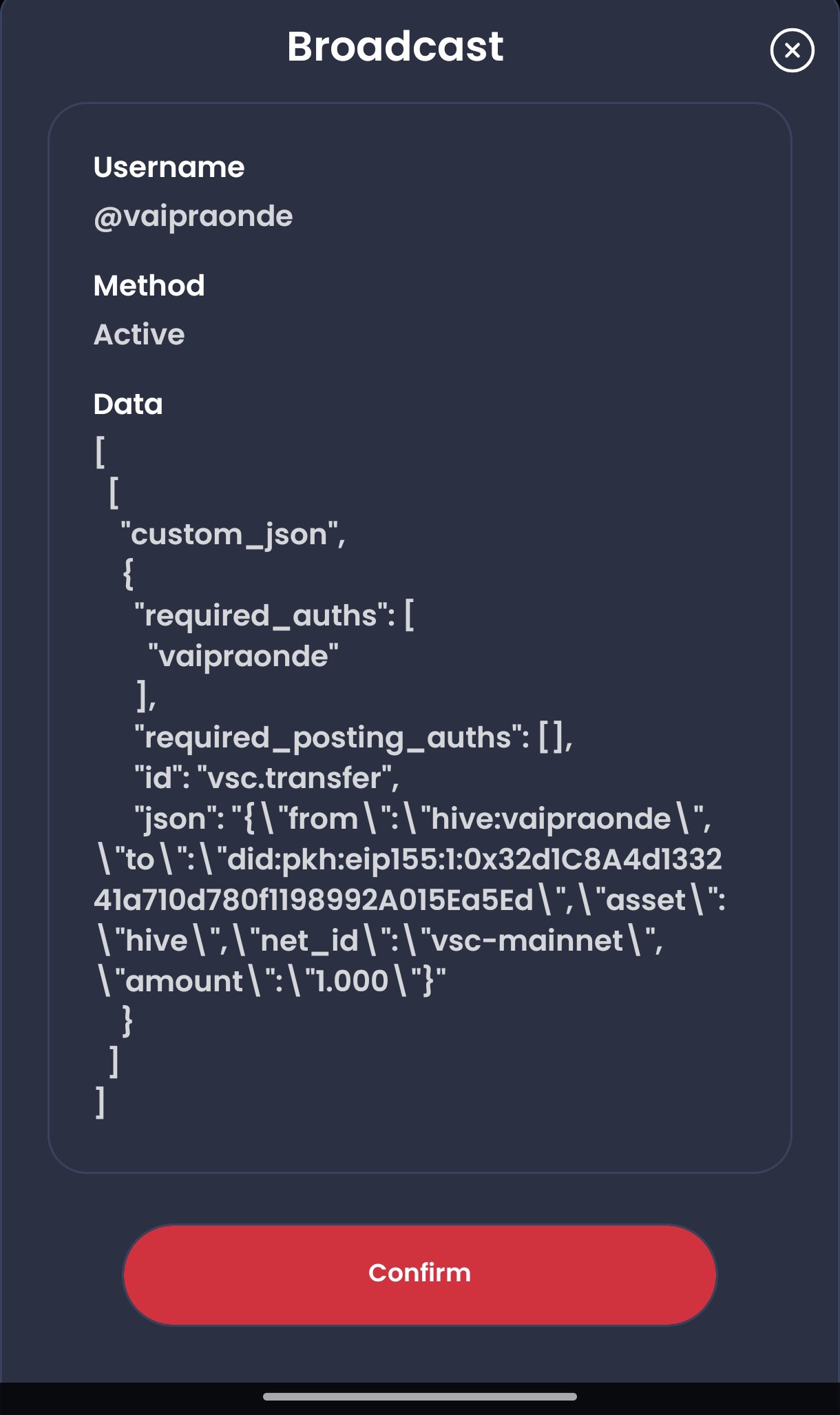The width and height of the screenshot is (840, 1415).
Task: Select the Username label
Action: (169, 167)
